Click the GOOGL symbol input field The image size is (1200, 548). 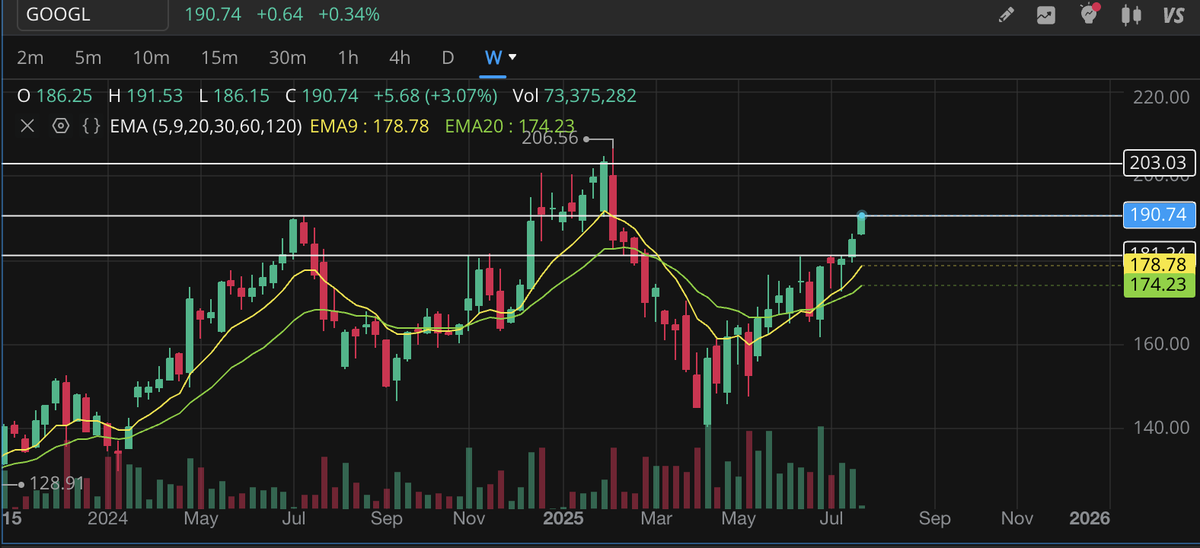tap(92, 15)
